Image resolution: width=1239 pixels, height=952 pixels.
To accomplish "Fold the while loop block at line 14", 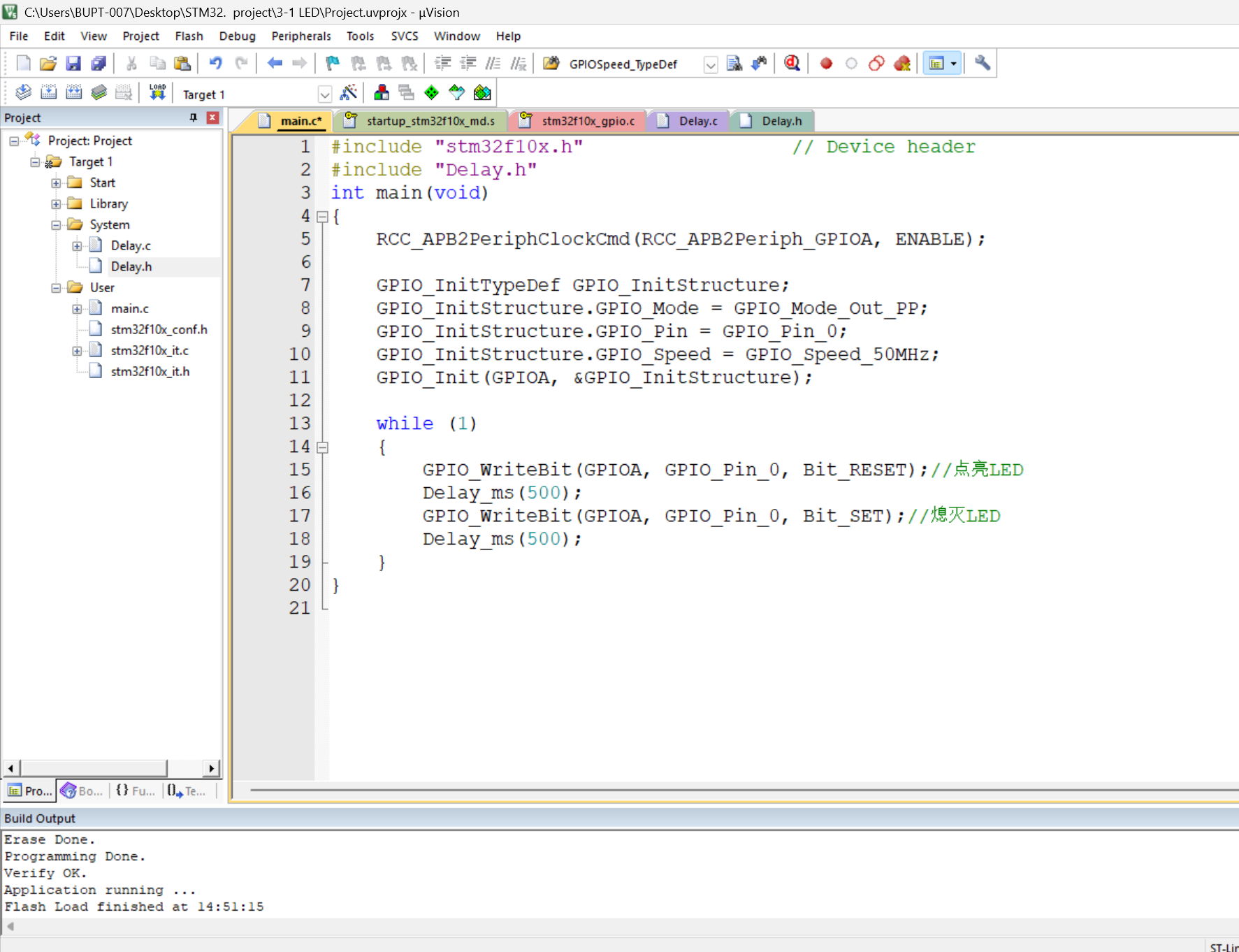I will (322, 447).
